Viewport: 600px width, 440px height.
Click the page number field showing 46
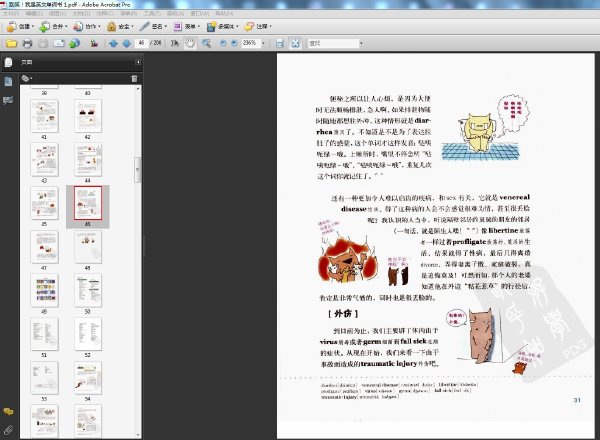click(142, 43)
